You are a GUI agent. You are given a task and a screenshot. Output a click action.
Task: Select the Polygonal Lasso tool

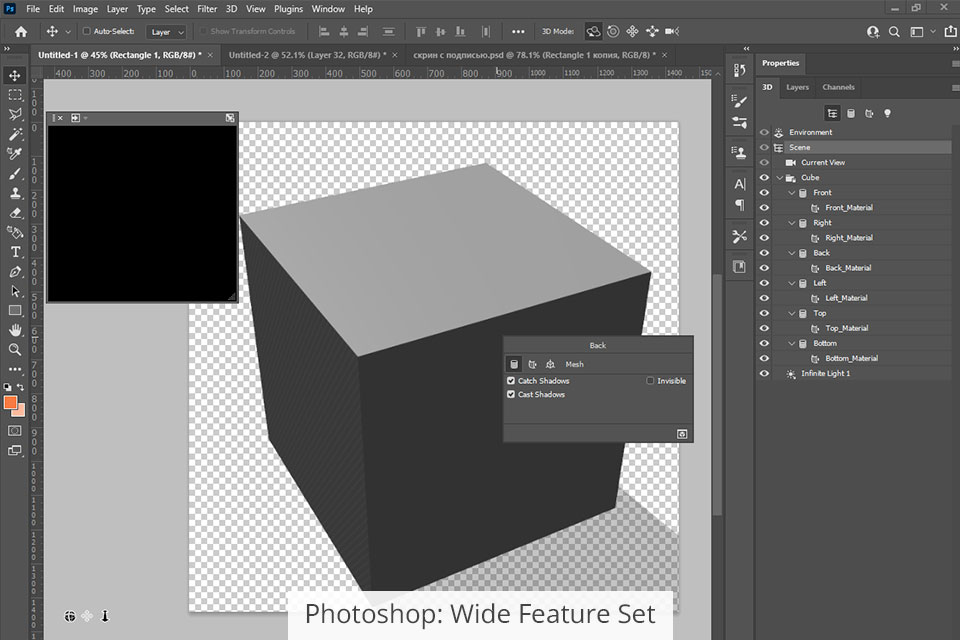(x=15, y=115)
